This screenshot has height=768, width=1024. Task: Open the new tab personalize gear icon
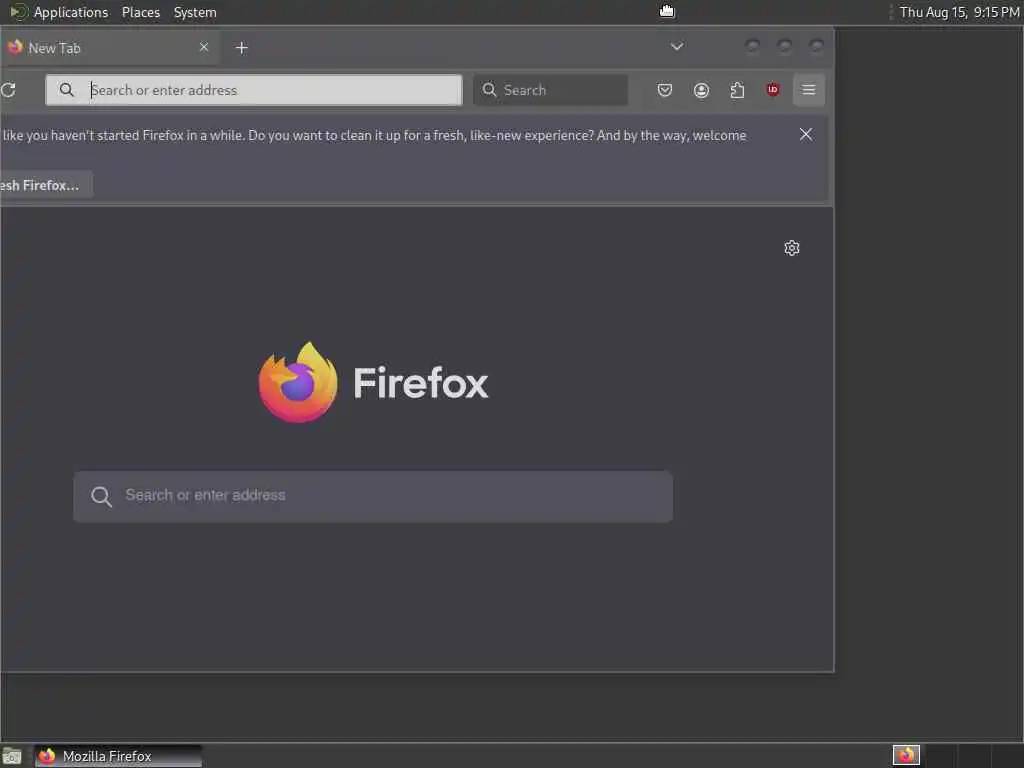[x=792, y=248]
